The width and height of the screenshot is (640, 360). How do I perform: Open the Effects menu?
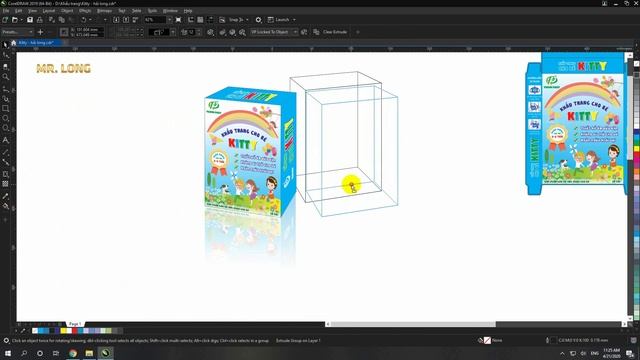click(85, 11)
